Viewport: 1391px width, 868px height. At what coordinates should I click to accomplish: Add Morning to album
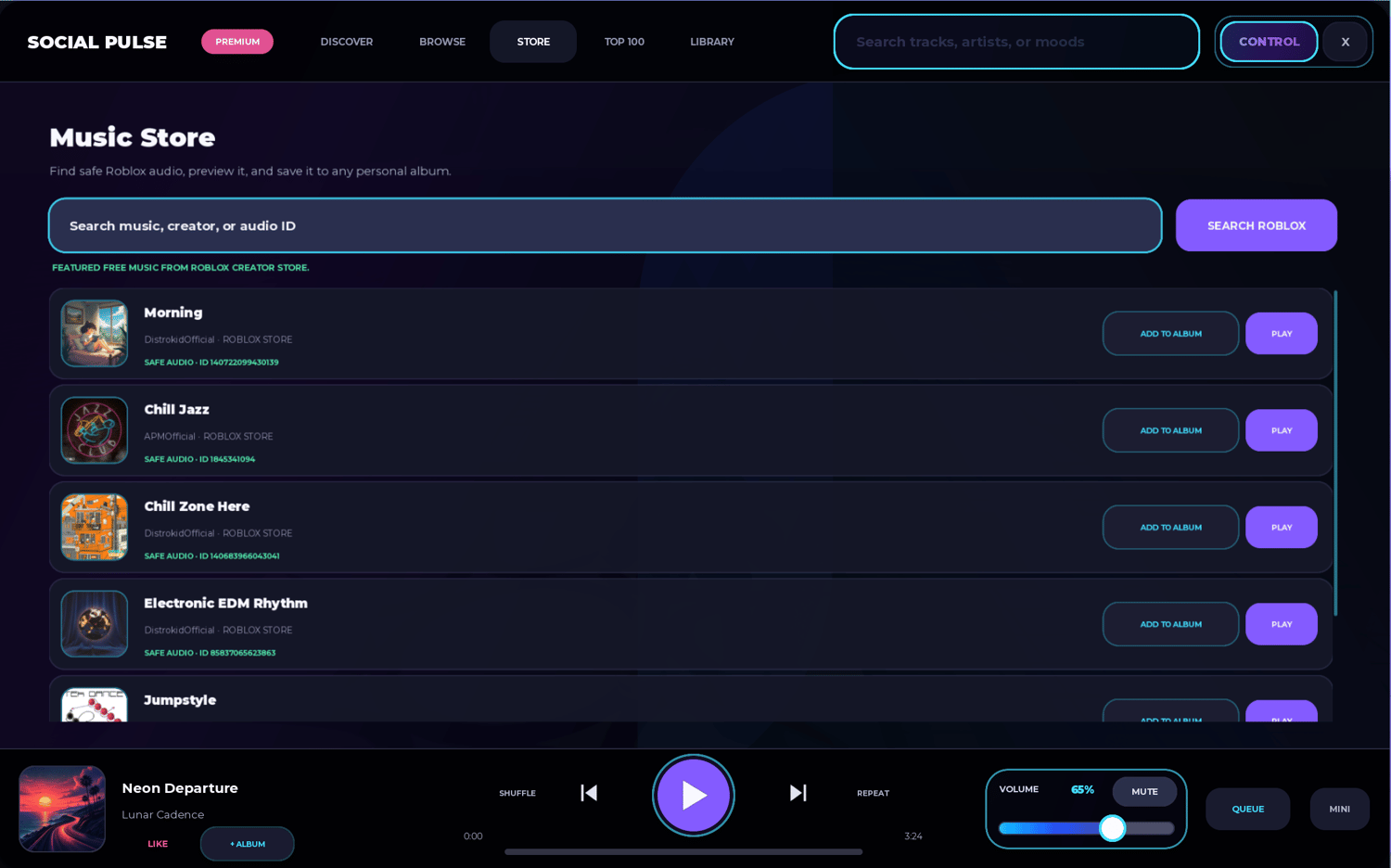(x=1170, y=334)
